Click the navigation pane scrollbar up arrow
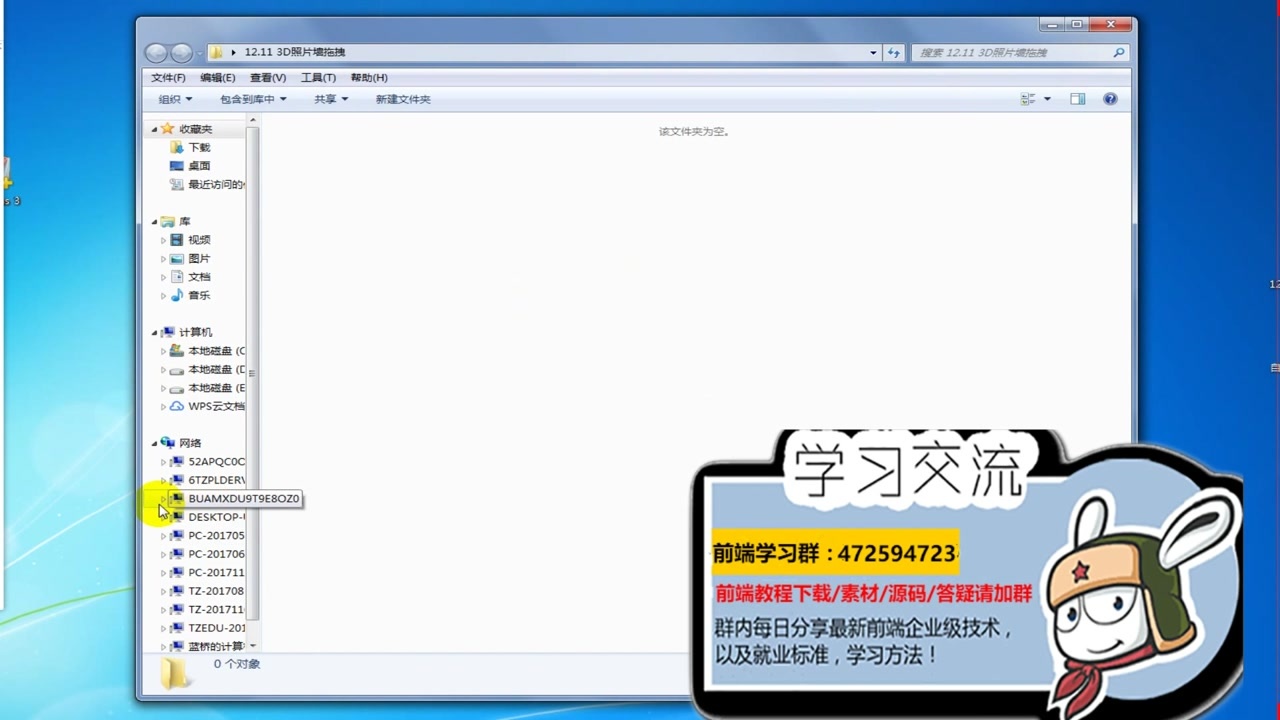This screenshot has height=720, width=1280. coord(252,120)
